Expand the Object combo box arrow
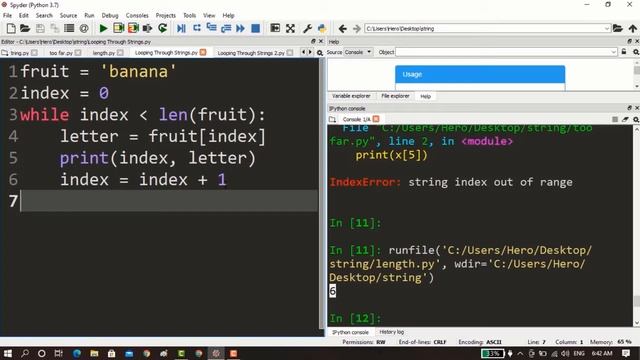The width and height of the screenshot is (640, 360). (613, 52)
